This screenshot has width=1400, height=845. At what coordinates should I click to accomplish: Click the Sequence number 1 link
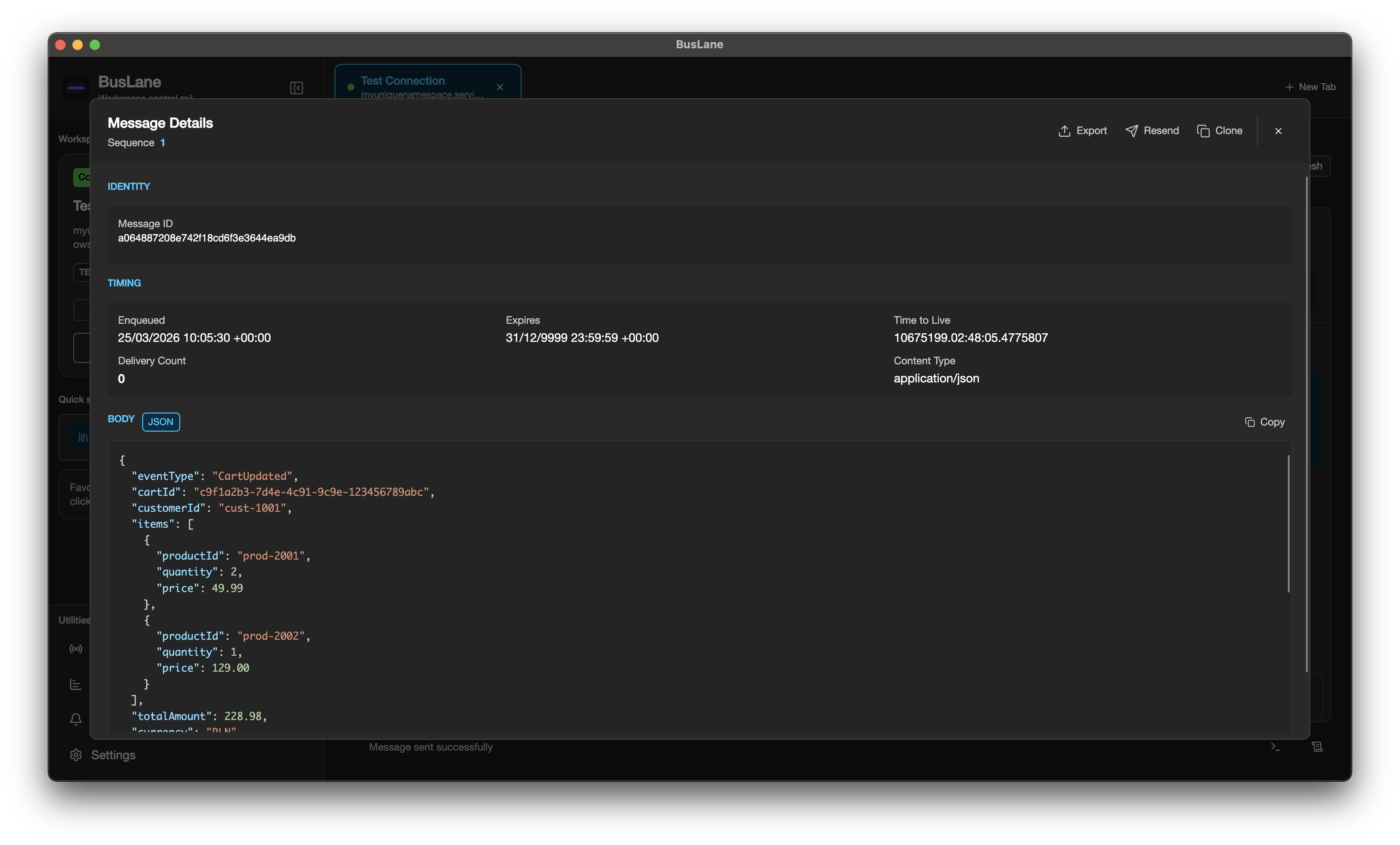(x=162, y=143)
